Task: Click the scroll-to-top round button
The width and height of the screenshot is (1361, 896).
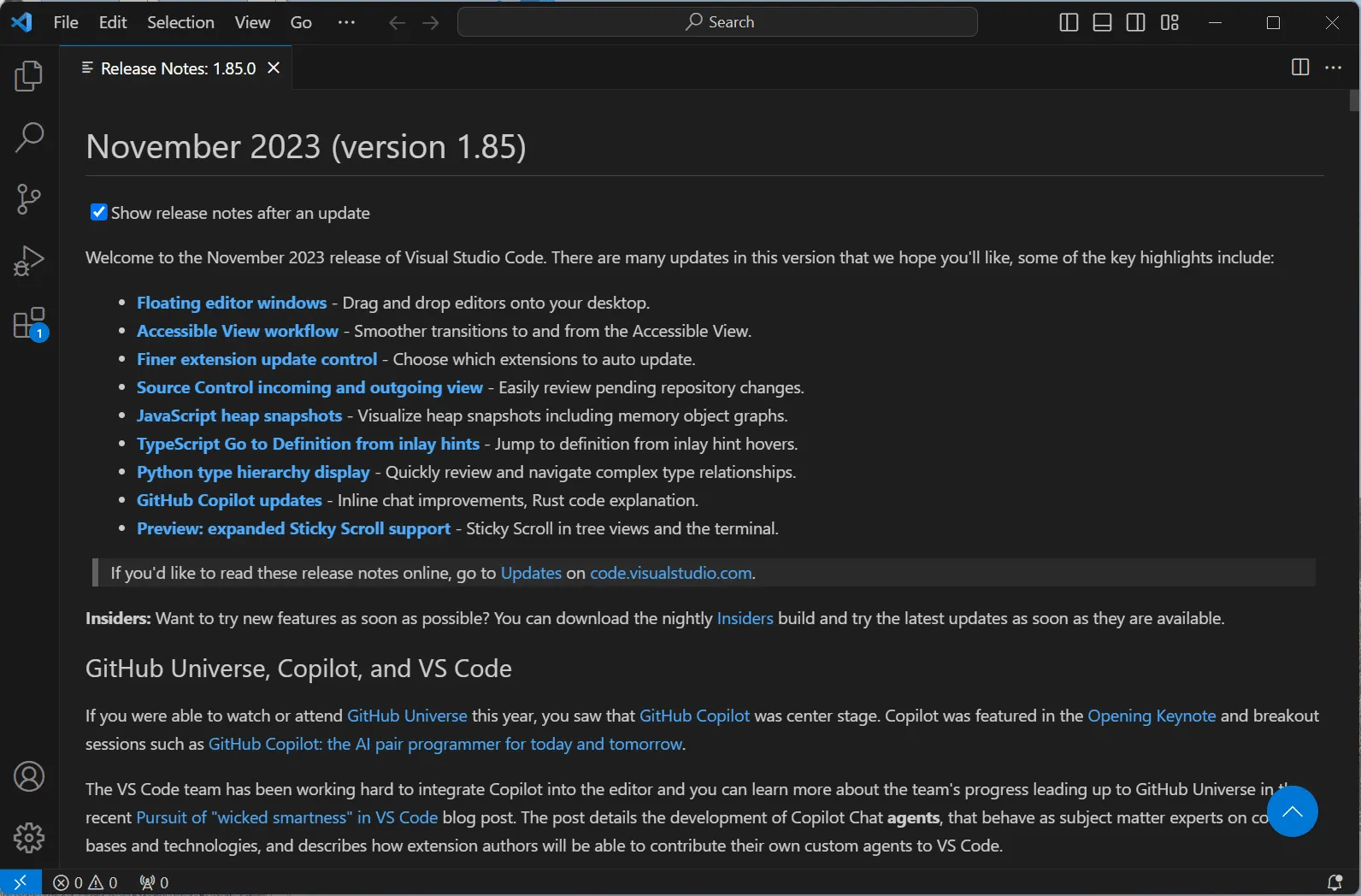Action: point(1292,811)
